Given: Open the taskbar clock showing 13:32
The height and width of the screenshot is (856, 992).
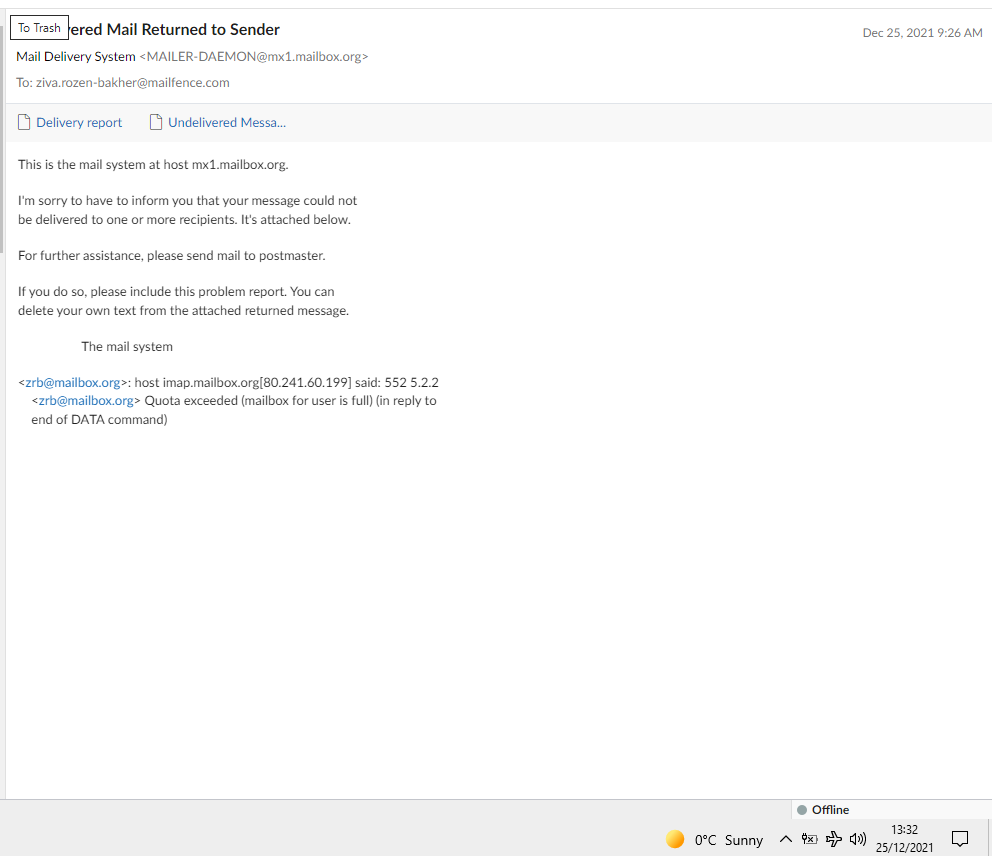Looking at the screenshot, I should 904,838.
